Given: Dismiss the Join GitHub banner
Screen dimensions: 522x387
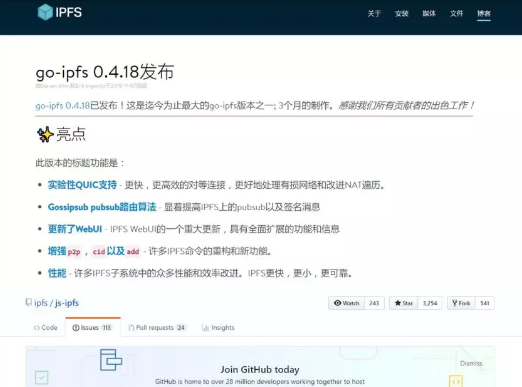Looking at the screenshot, I should click(471, 363).
